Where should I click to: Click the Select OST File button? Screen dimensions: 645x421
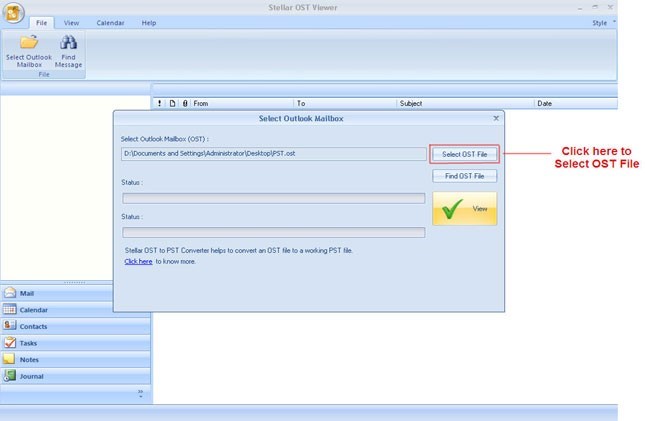464,154
